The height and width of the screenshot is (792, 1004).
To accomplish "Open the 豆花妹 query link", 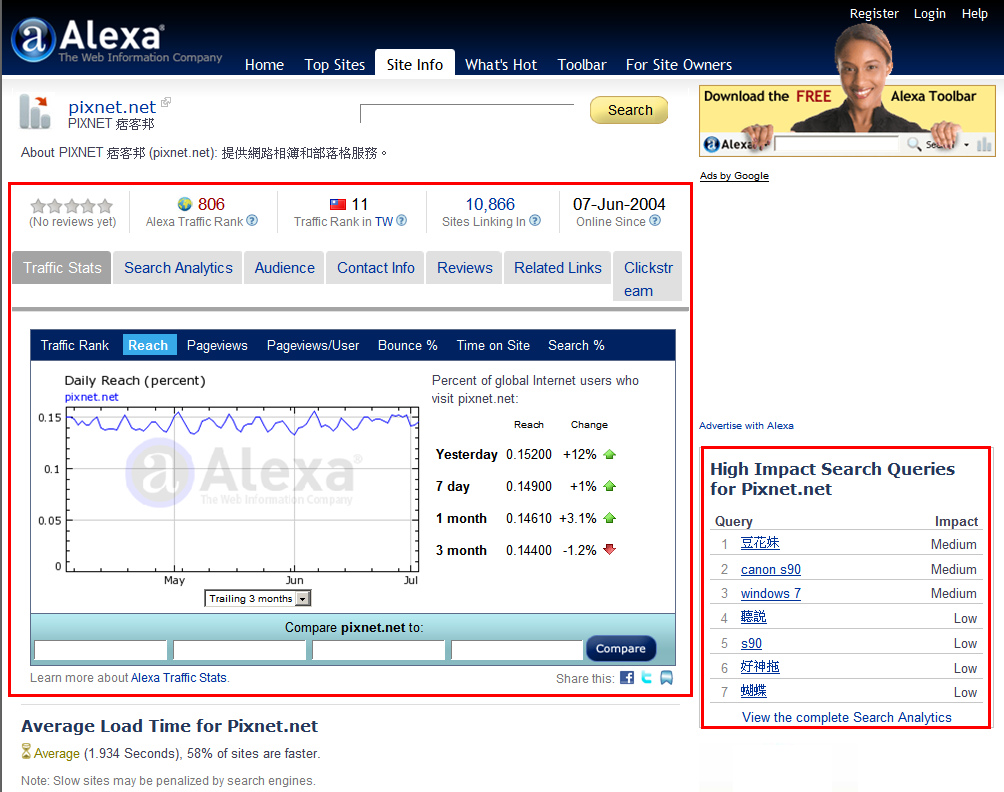I will tap(760, 543).
